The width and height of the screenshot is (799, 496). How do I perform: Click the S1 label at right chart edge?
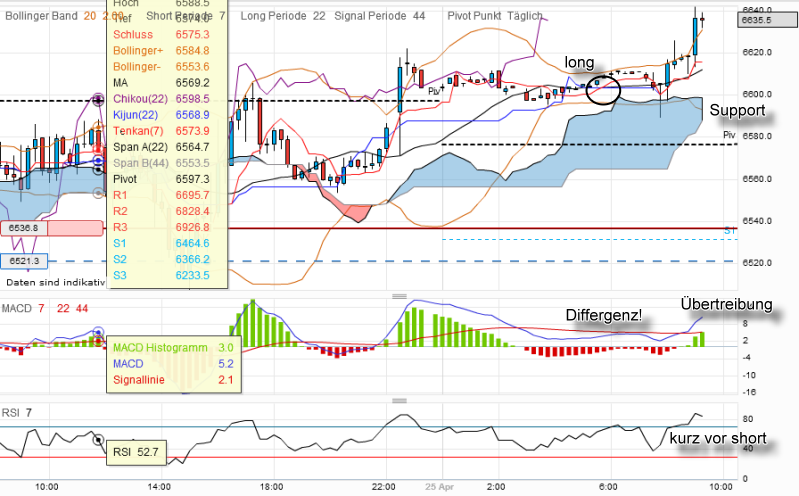click(x=730, y=231)
